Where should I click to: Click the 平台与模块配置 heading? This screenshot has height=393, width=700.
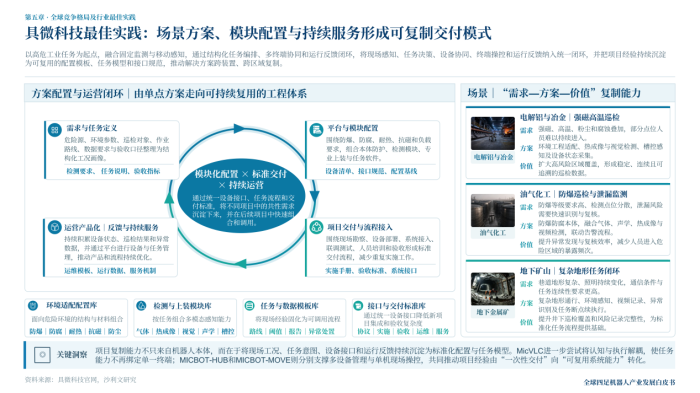[x=353, y=128]
